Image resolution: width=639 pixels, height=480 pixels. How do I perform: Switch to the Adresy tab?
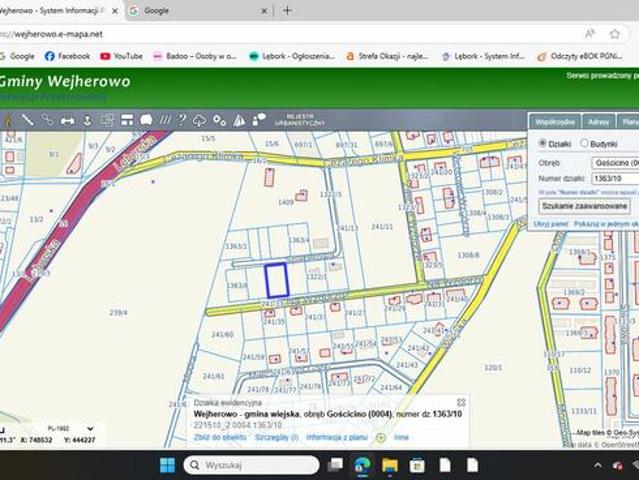[599, 121]
